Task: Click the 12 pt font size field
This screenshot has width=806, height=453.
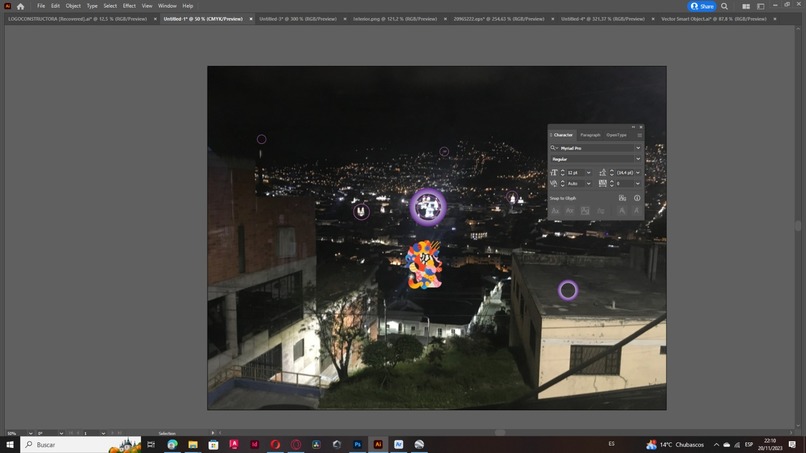Action: [576, 173]
